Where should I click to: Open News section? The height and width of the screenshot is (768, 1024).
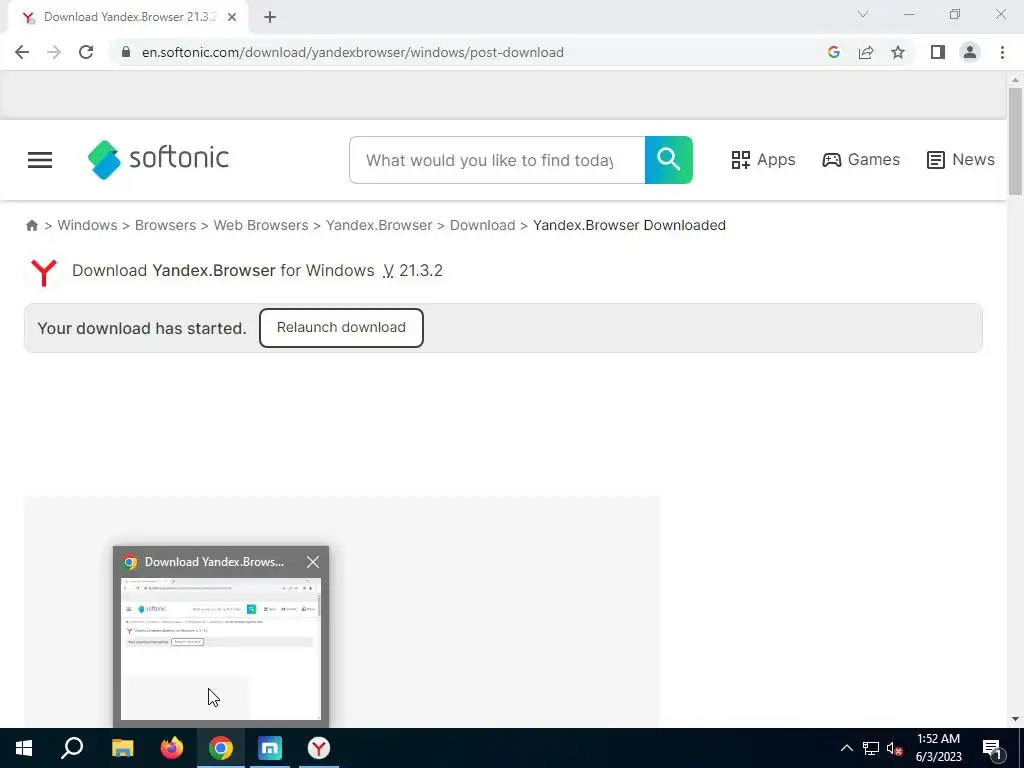pyautogui.click(x=961, y=159)
